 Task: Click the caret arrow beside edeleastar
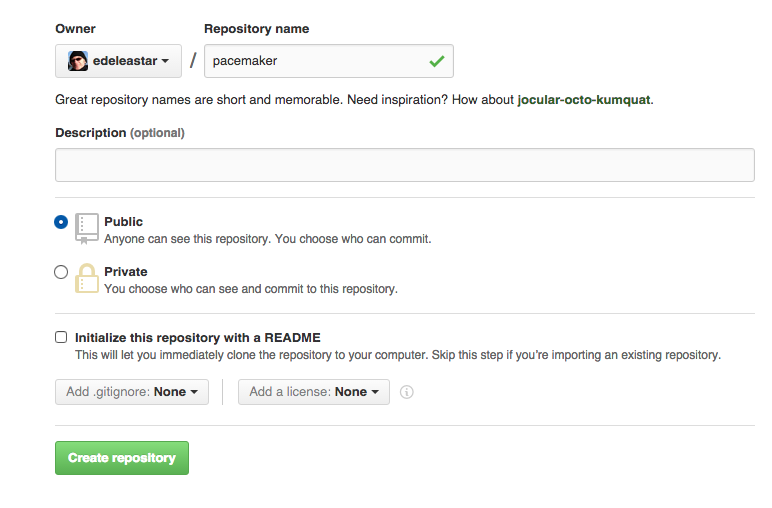pos(165,61)
